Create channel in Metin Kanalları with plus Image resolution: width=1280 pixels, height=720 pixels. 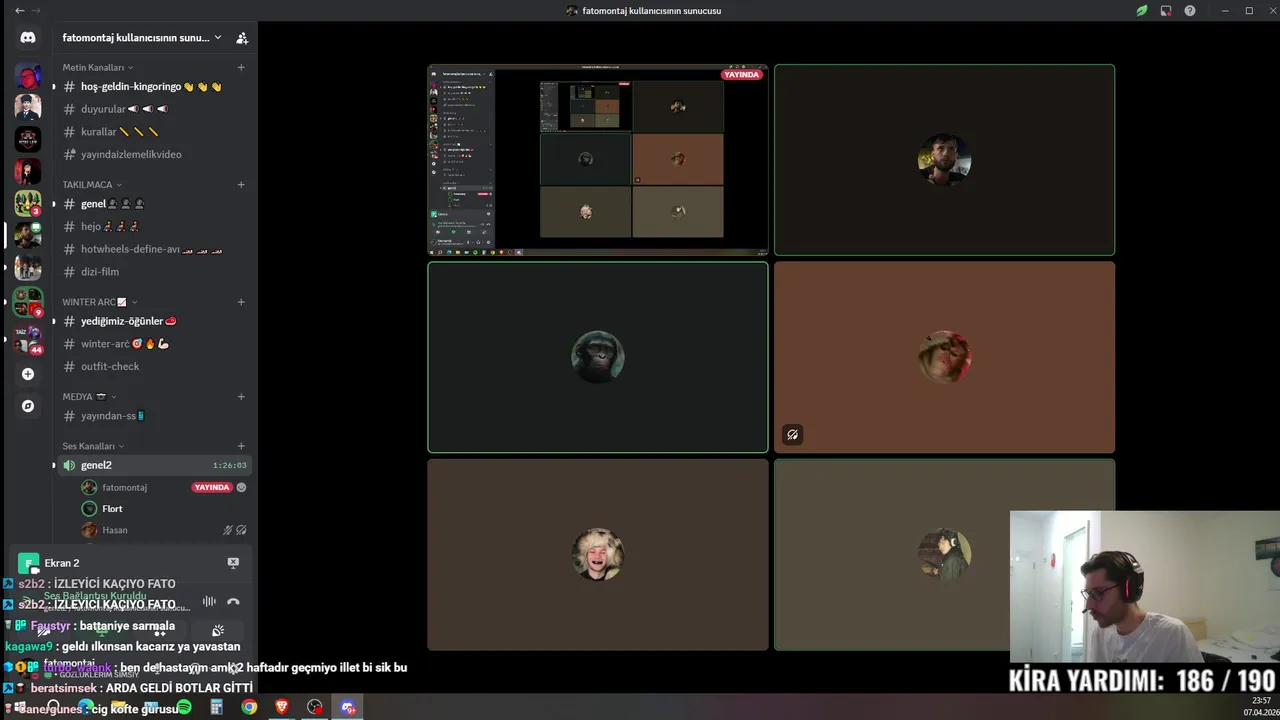tap(241, 67)
